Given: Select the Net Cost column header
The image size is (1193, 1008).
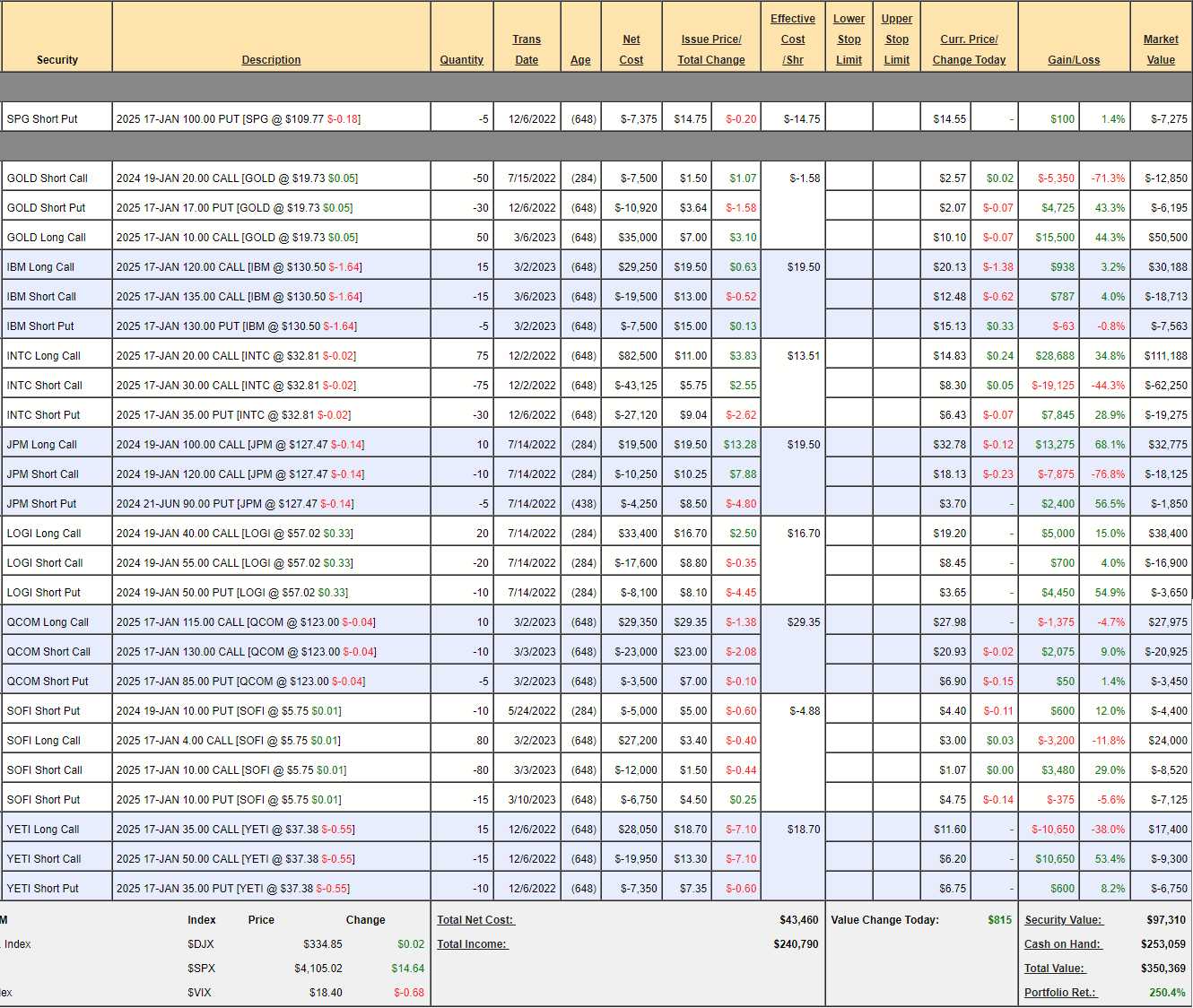Looking at the screenshot, I should click(631, 50).
